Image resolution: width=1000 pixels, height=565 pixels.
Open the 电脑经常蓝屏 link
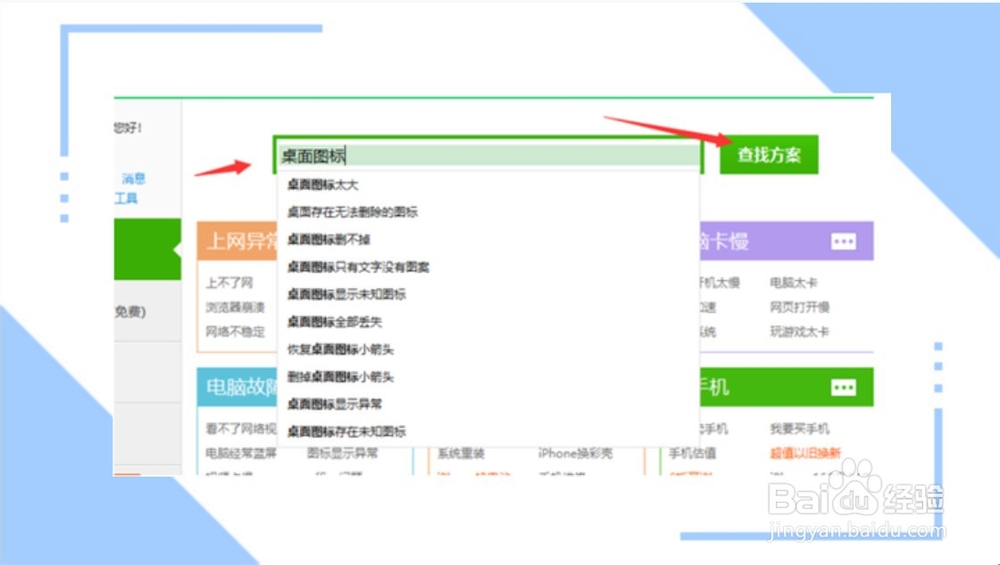point(241,453)
